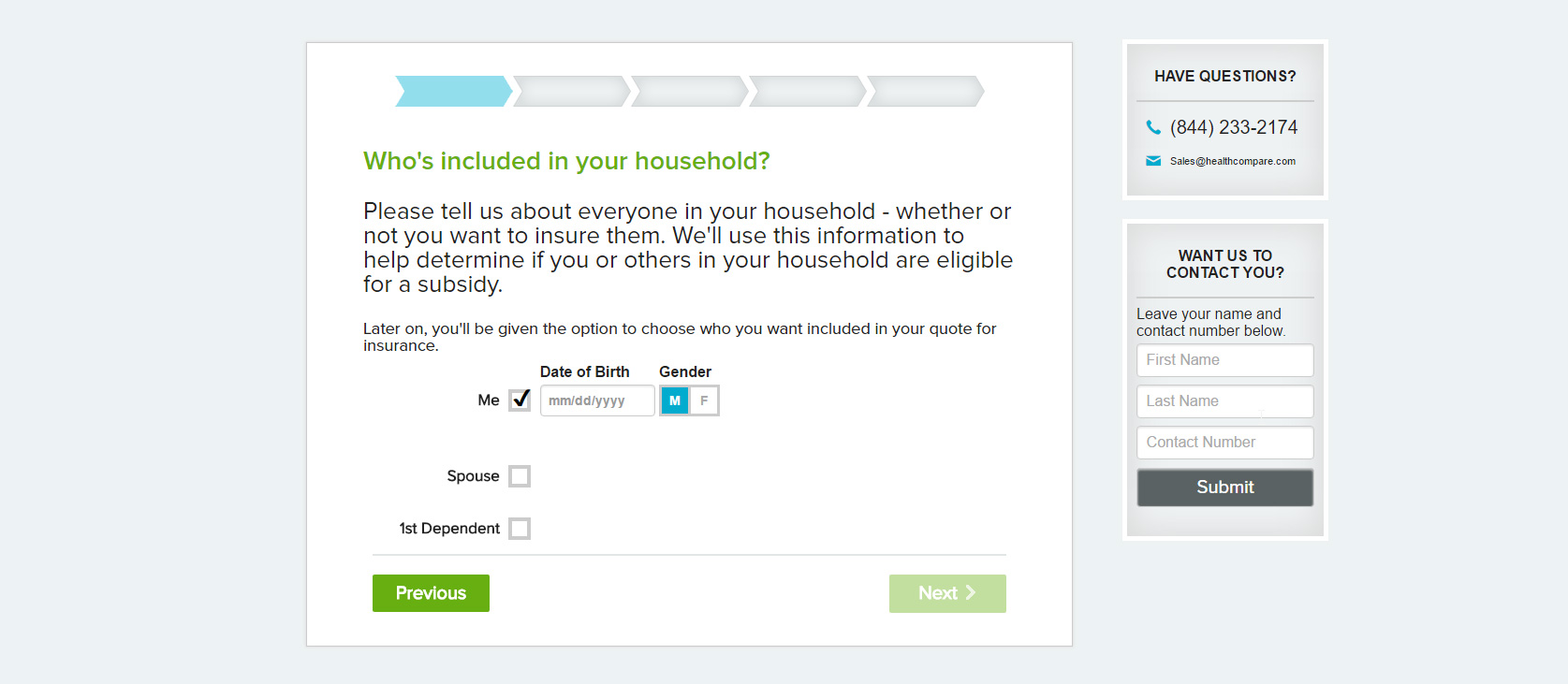Click the First Name input field
1568x684 pixels.
point(1224,360)
